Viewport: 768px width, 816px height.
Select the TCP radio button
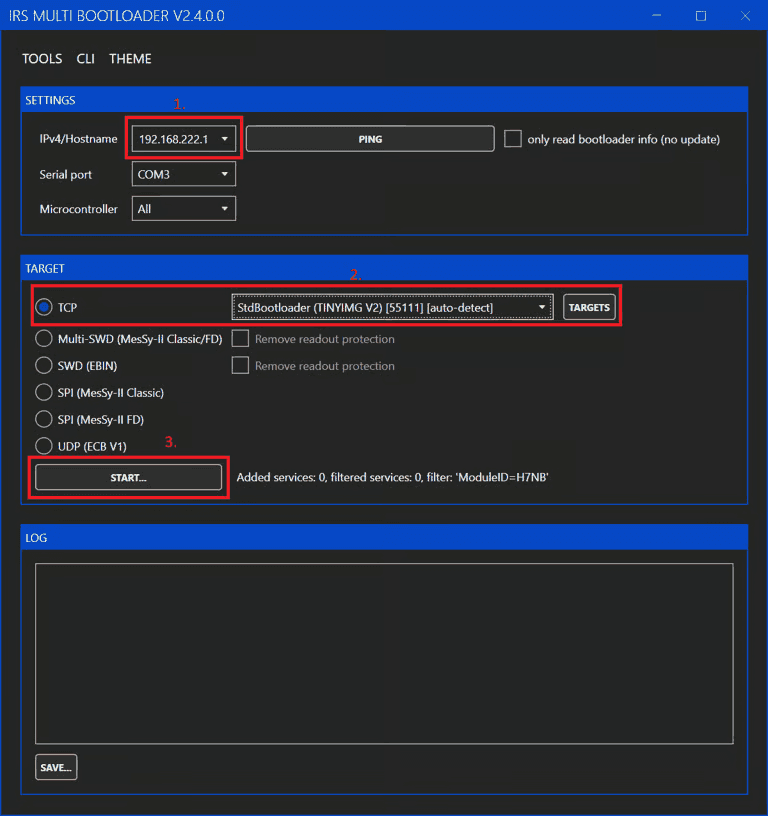point(44,307)
